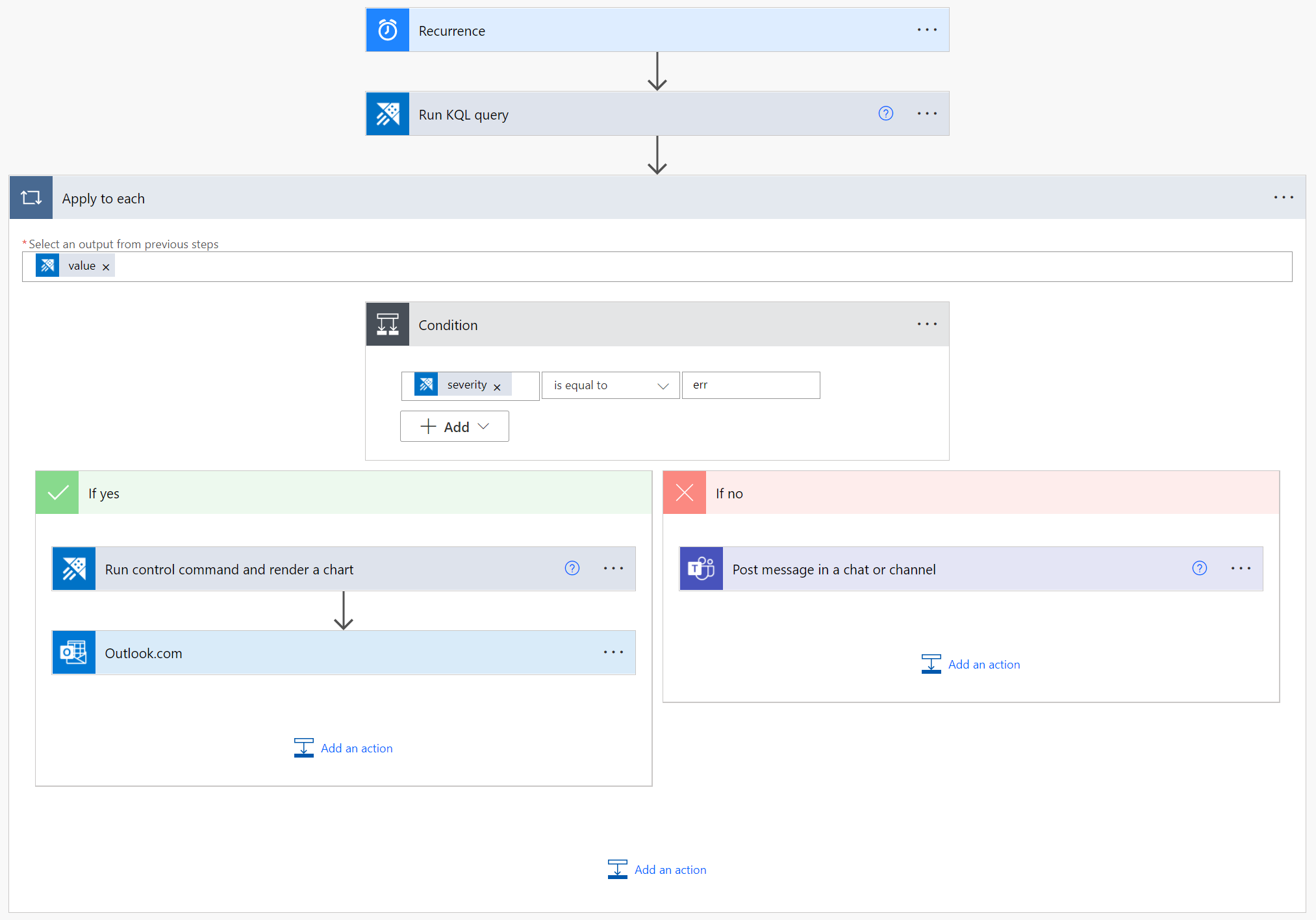
Task: Click the Outlook.com step icon
Action: click(74, 652)
